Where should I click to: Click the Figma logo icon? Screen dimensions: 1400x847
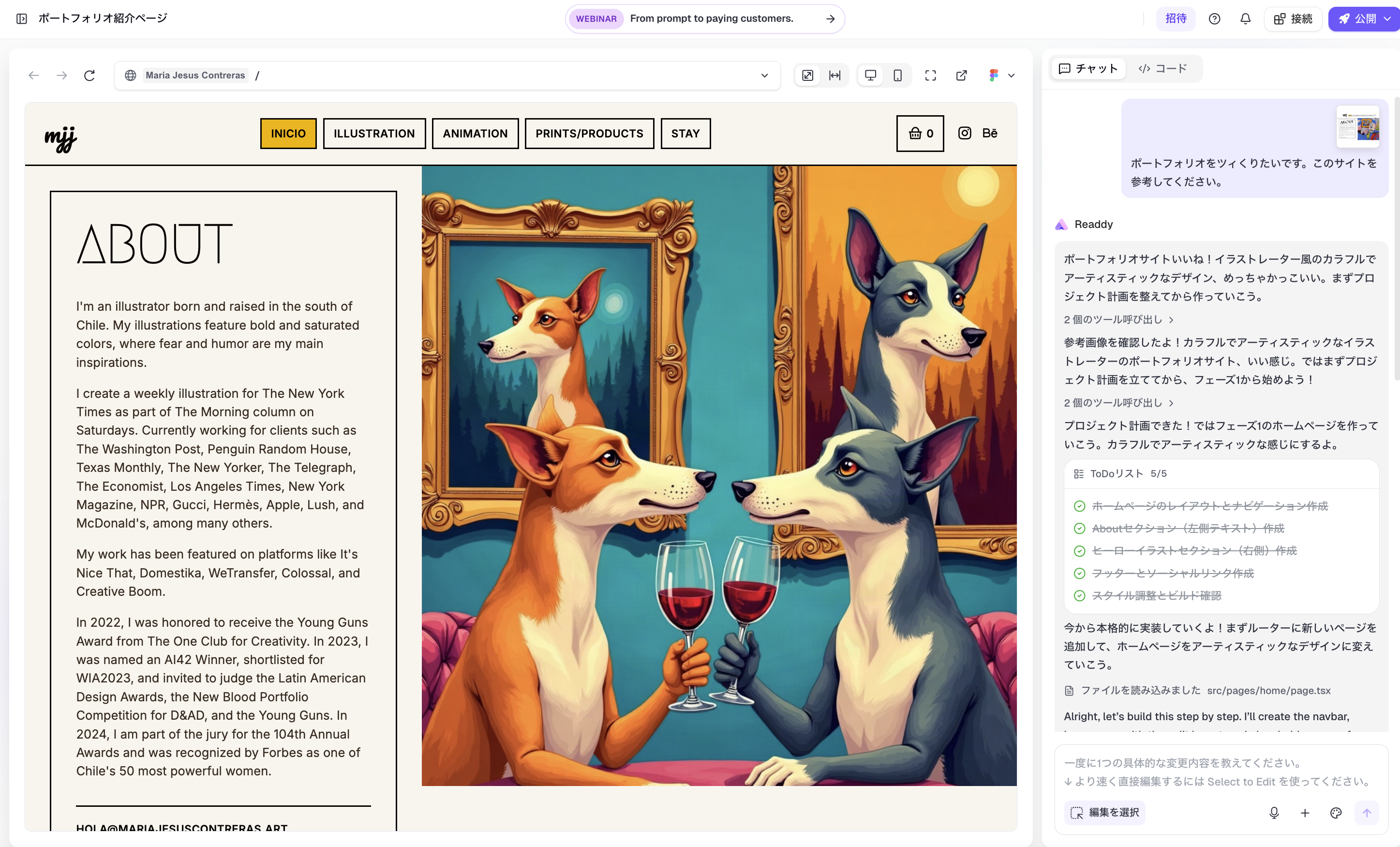coord(993,75)
